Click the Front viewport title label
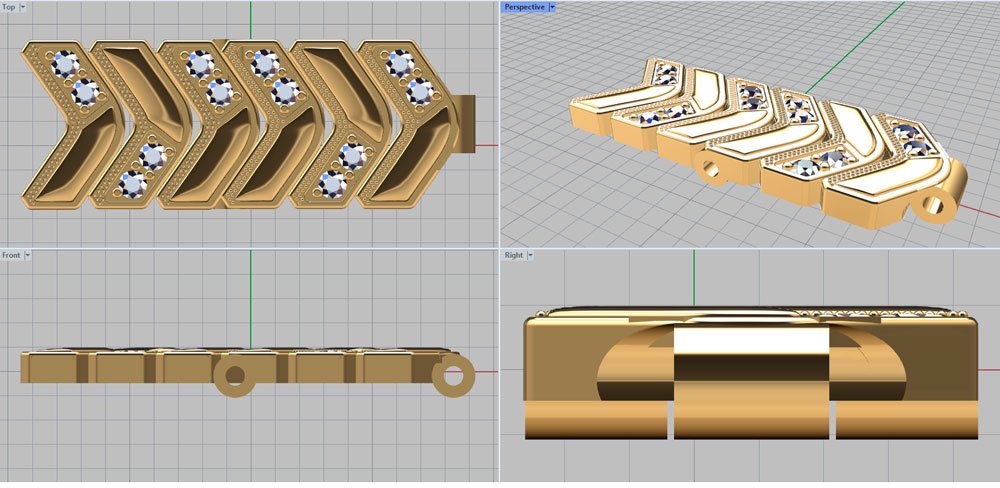1000x488 pixels. [x=12, y=255]
